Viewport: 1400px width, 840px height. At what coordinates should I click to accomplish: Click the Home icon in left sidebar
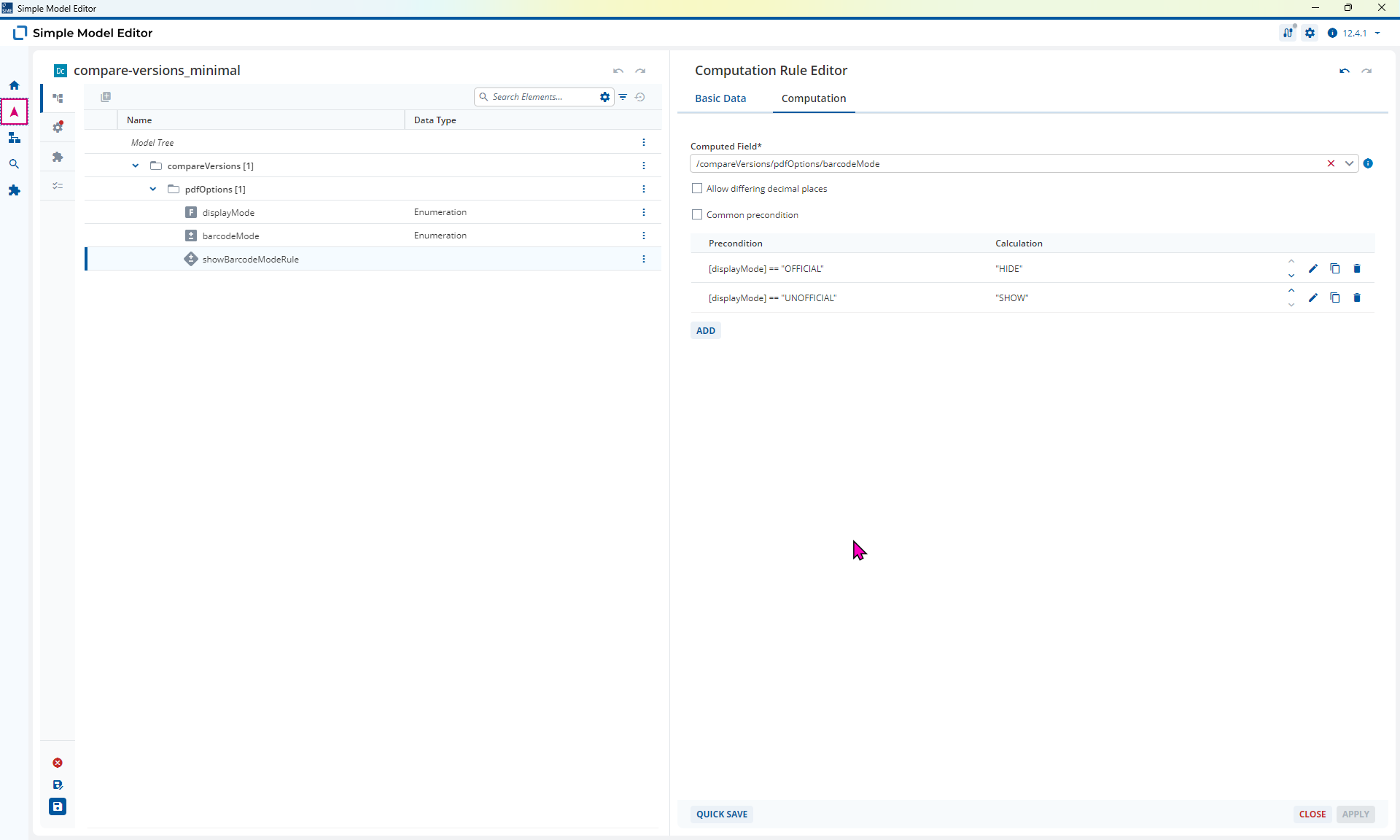14,85
